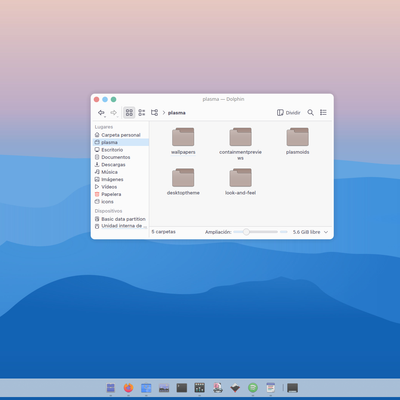This screenshot has height=400, width=400.
Task: Open Descargas from the sidebar
Action: (120, 165)
